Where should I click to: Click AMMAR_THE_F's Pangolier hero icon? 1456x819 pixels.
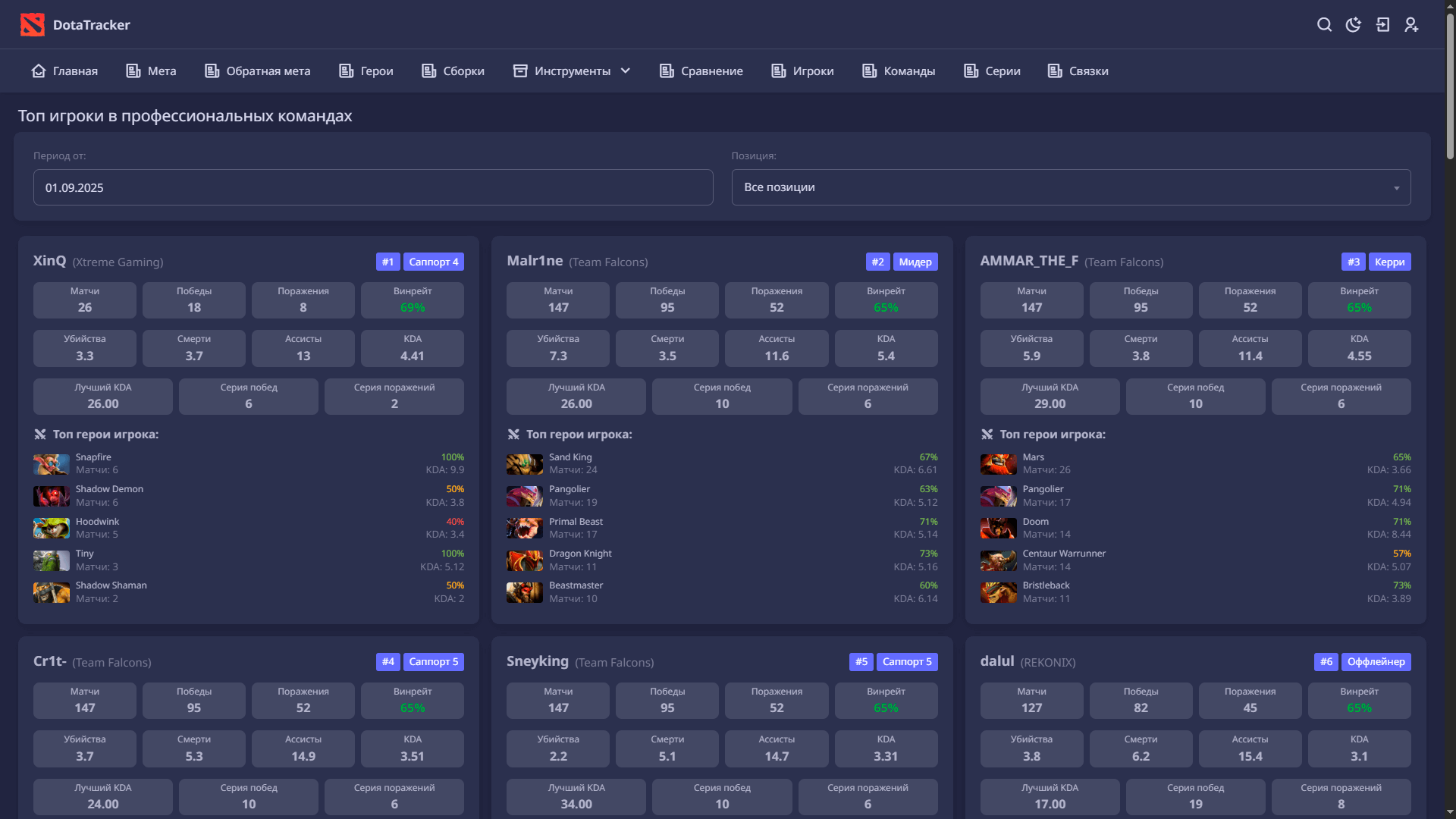999,496
